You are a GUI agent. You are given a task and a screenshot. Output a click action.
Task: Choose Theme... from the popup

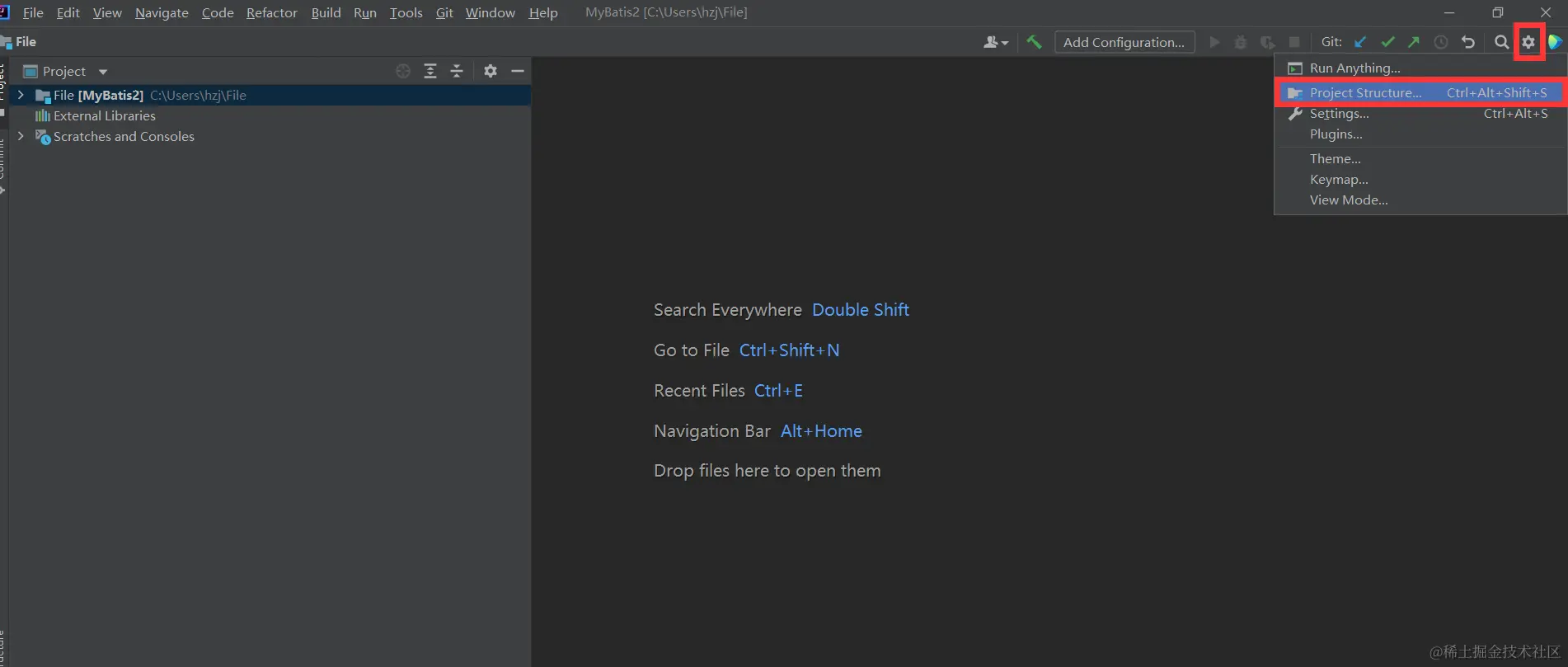coord(1420,159)
